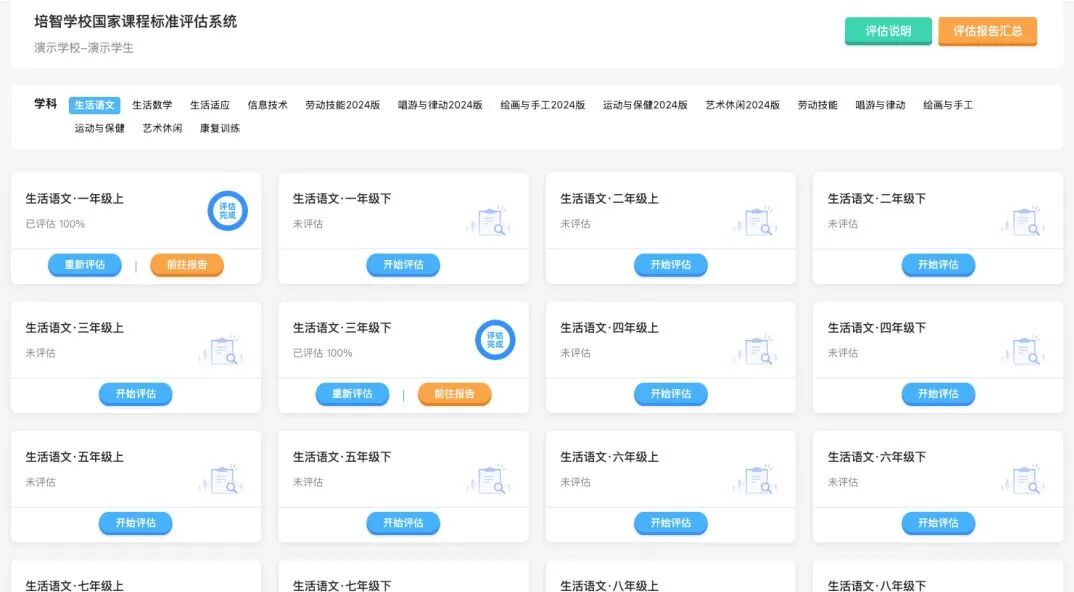Start evaluation for 生活语文·二年级上
The height and width of the screenshot is (592, 1074).
(x=671, y=264)
